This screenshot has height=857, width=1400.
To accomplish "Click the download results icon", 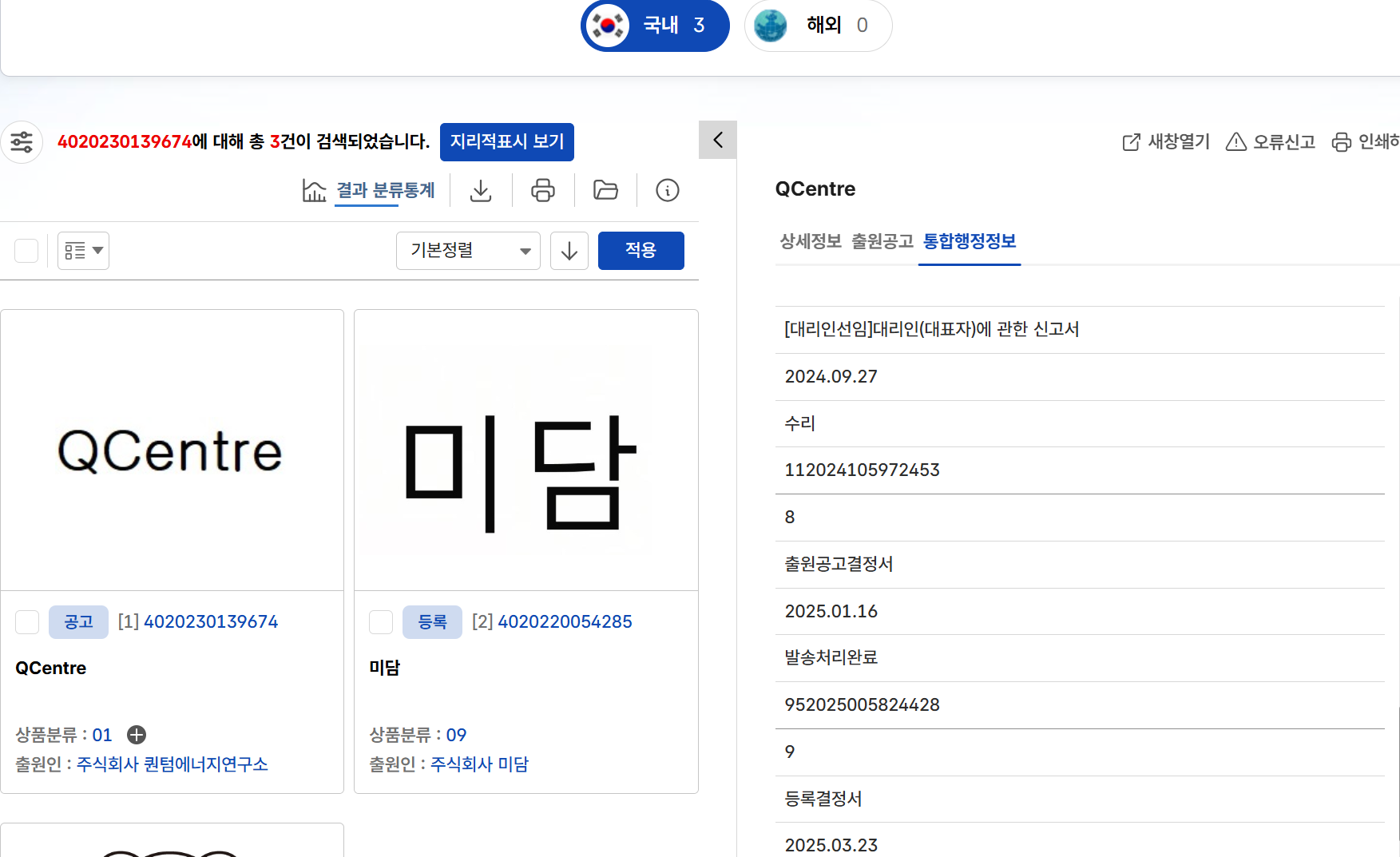I will pyautogui.click(x=481, y=190).
